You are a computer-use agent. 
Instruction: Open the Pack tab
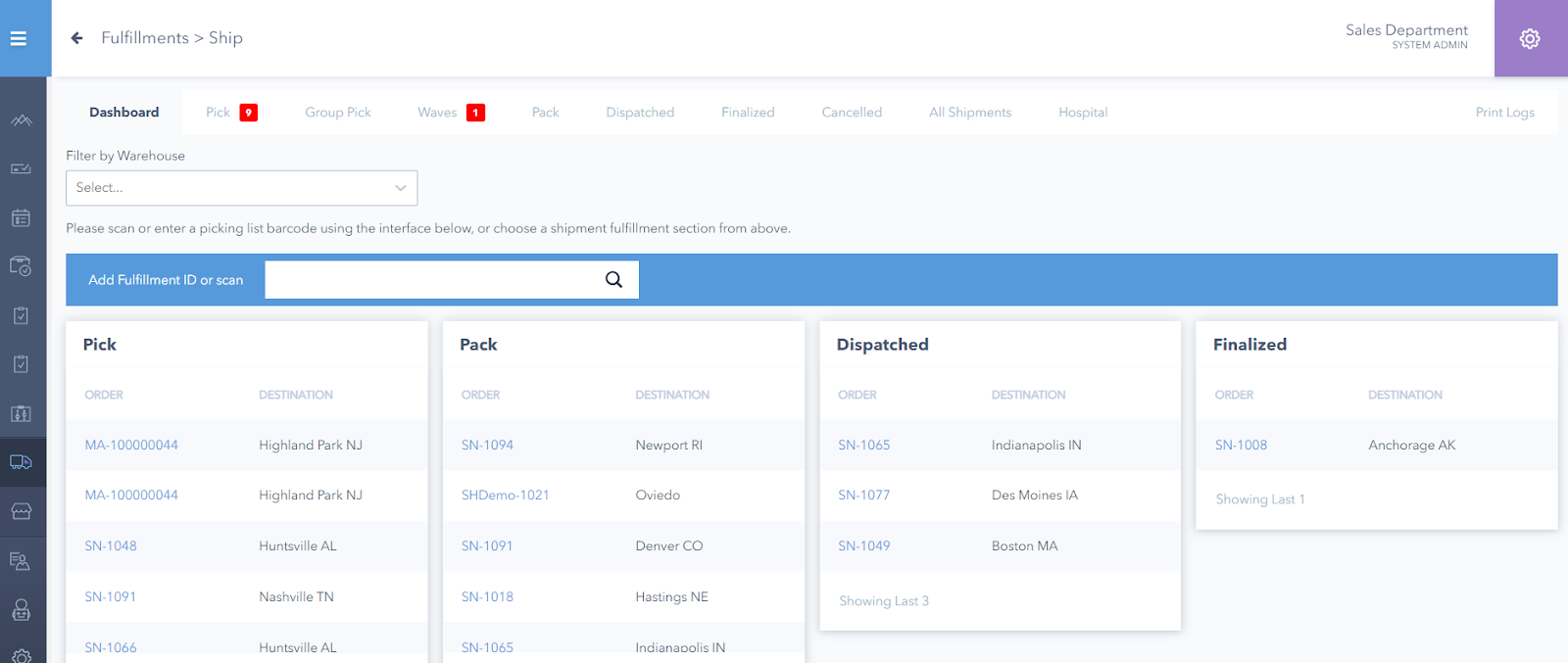pyautogui.click(x=546, y=113)
